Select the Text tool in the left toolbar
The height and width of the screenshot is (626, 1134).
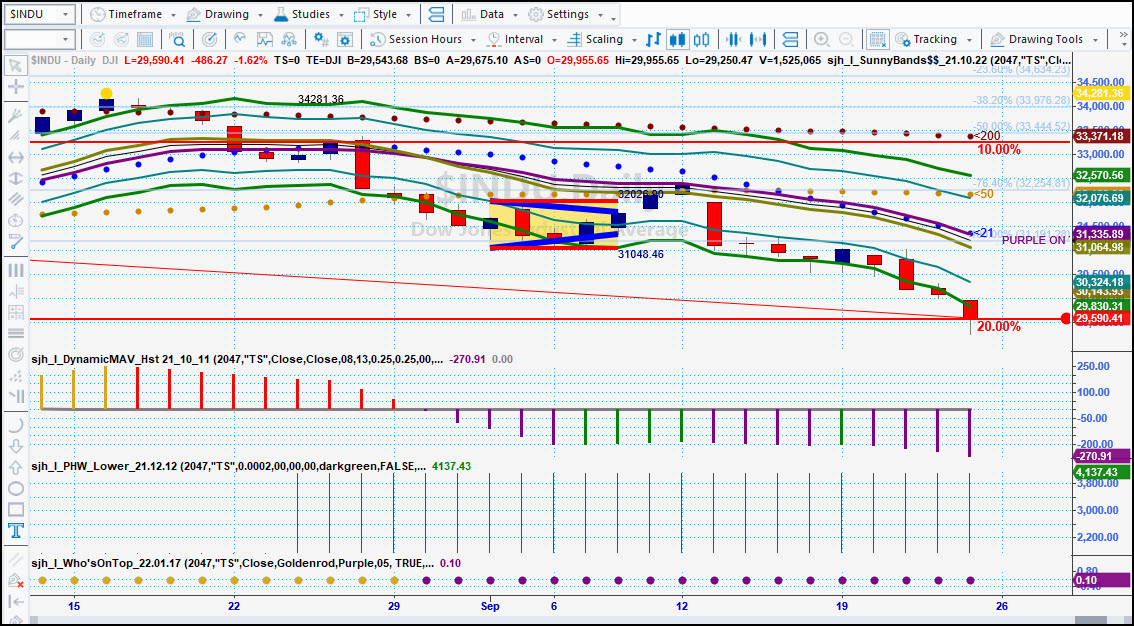coord(15,531)
